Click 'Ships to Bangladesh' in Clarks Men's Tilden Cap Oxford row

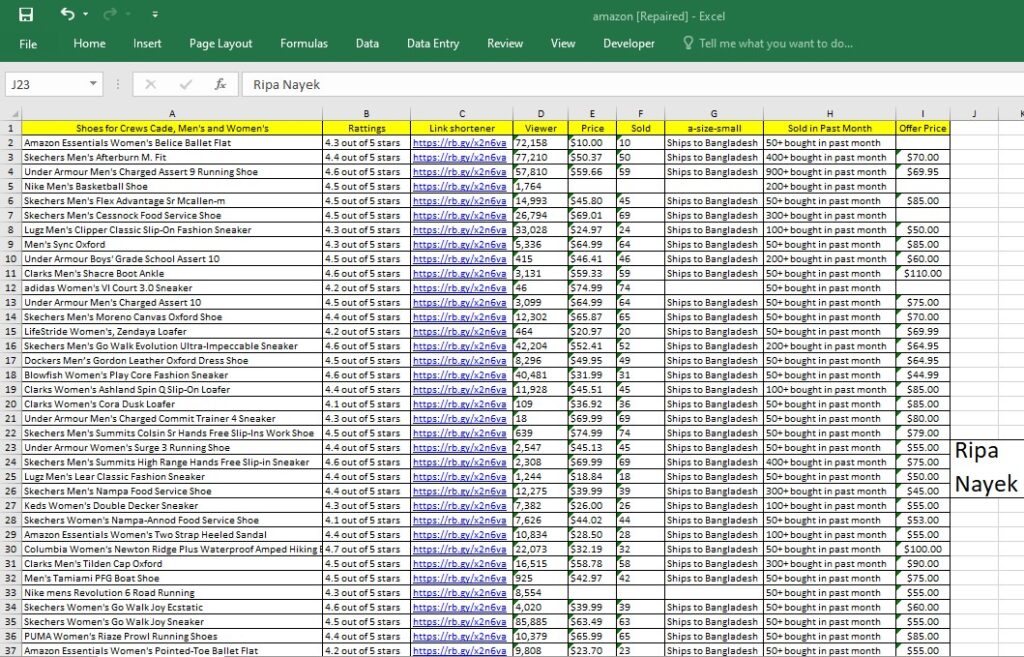(714, 564)
